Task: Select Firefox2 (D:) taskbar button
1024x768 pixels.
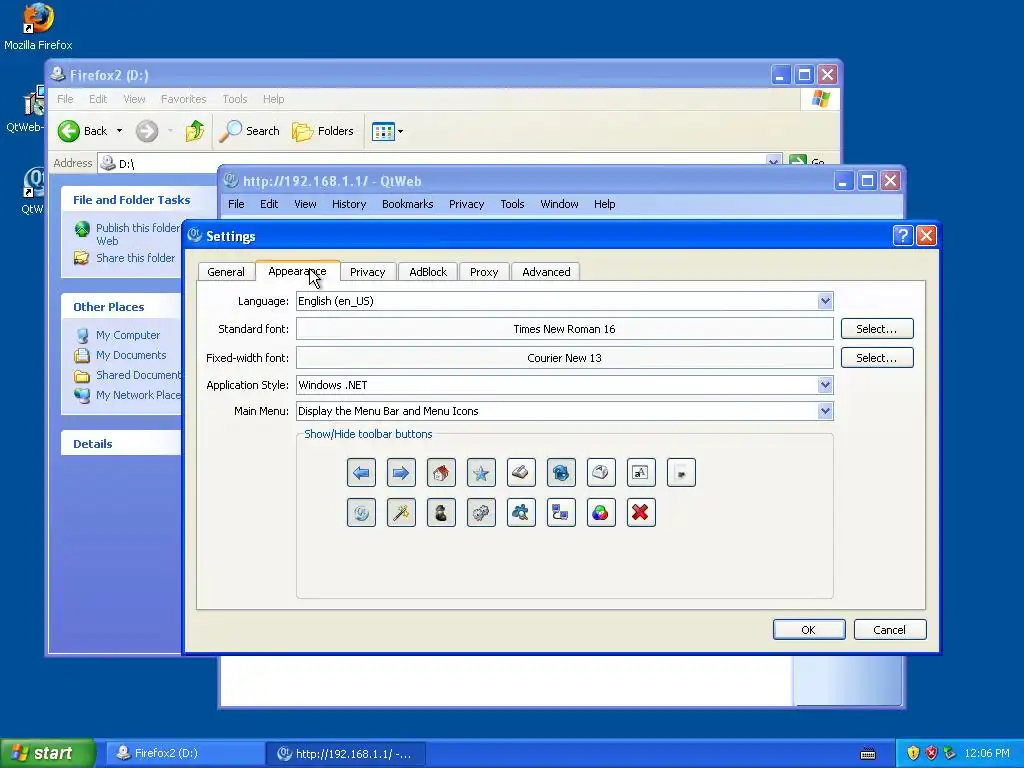Action: [183, 753]
